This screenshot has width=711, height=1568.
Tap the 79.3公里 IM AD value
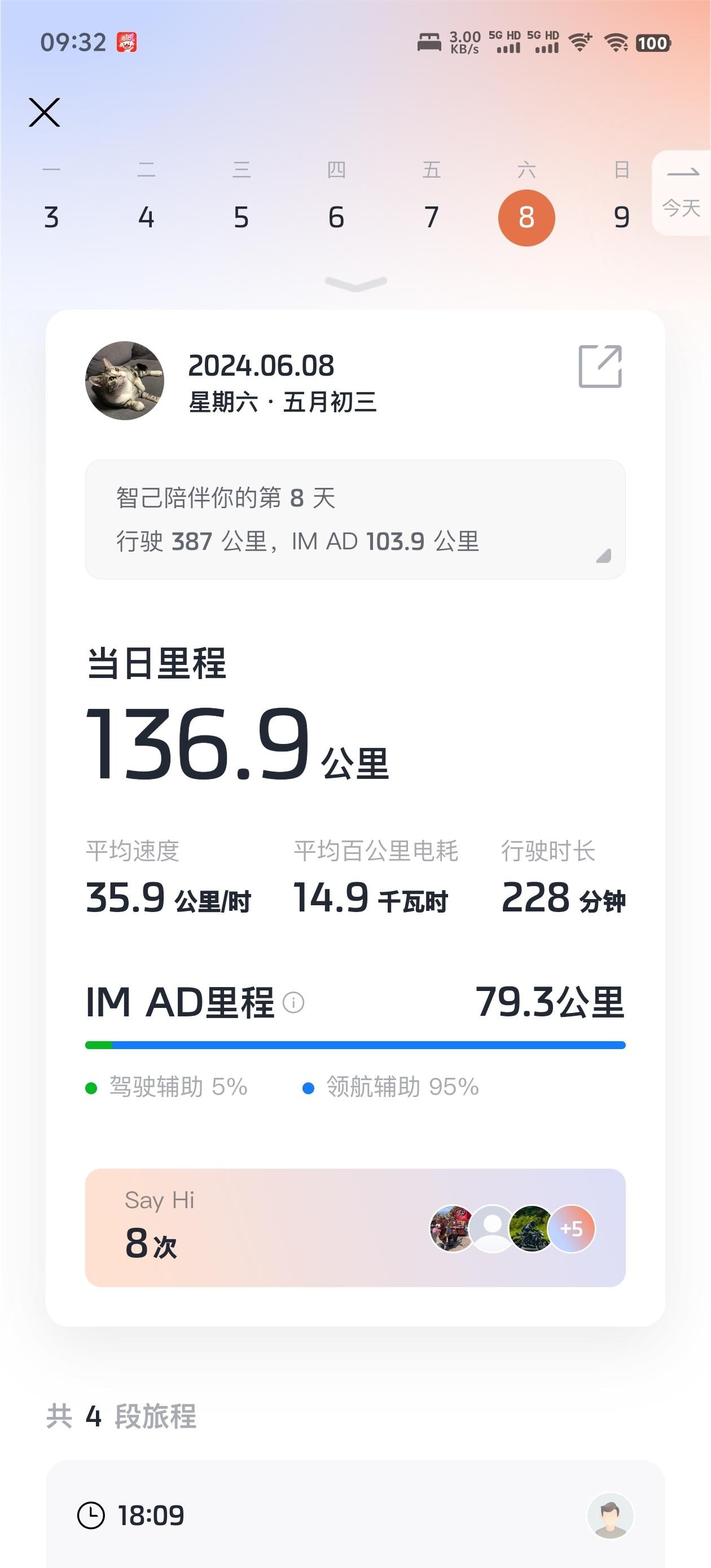[x=550, y=1002]
